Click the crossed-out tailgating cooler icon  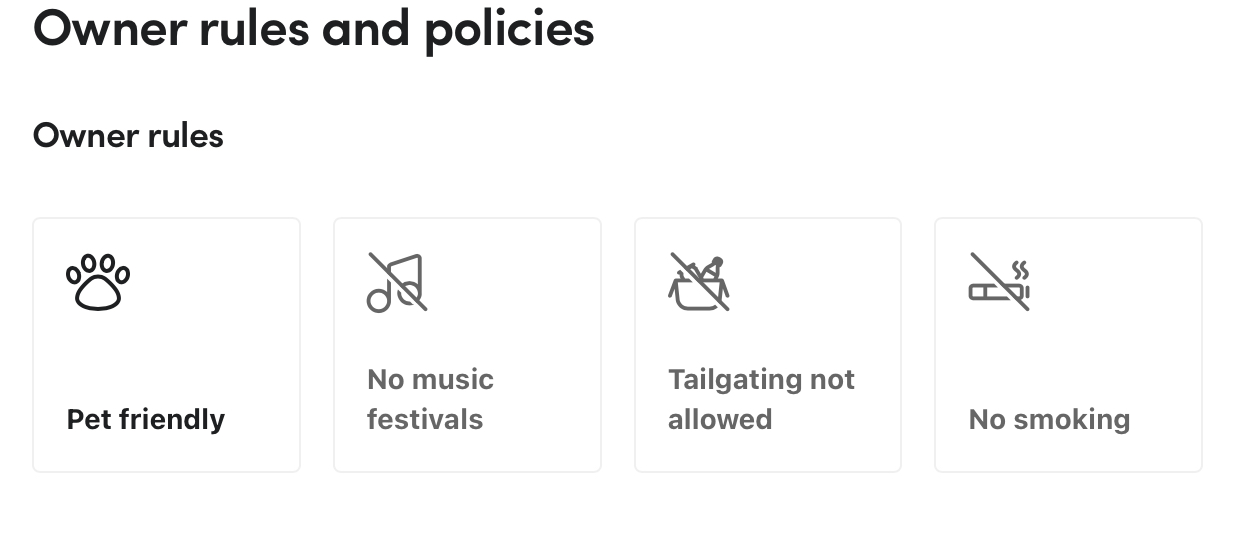[698, 282]
